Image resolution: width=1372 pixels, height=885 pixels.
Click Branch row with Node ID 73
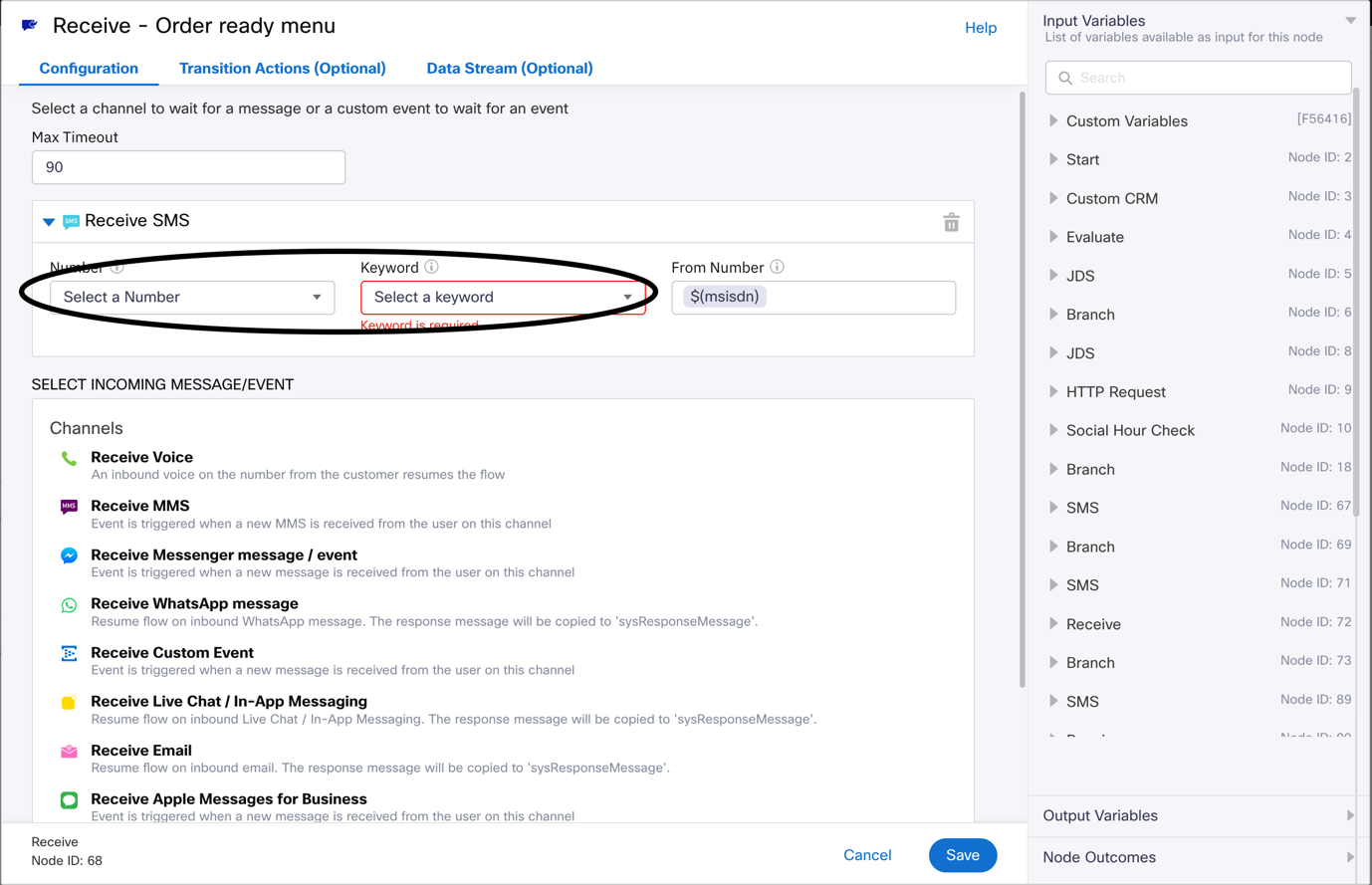[1199, 663]
